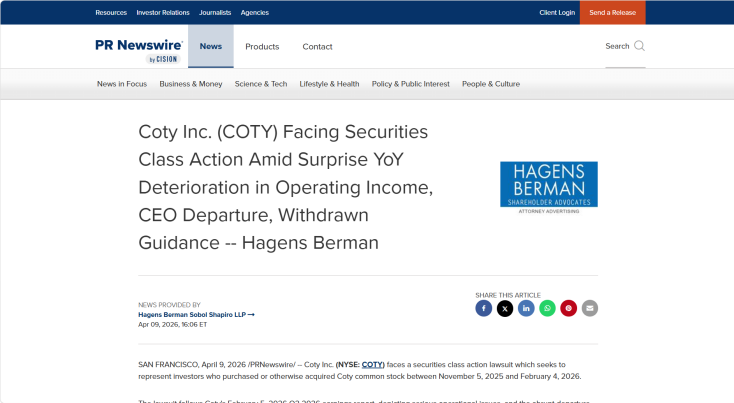
Task: Share article on X
Action: [x=505, y=308]
